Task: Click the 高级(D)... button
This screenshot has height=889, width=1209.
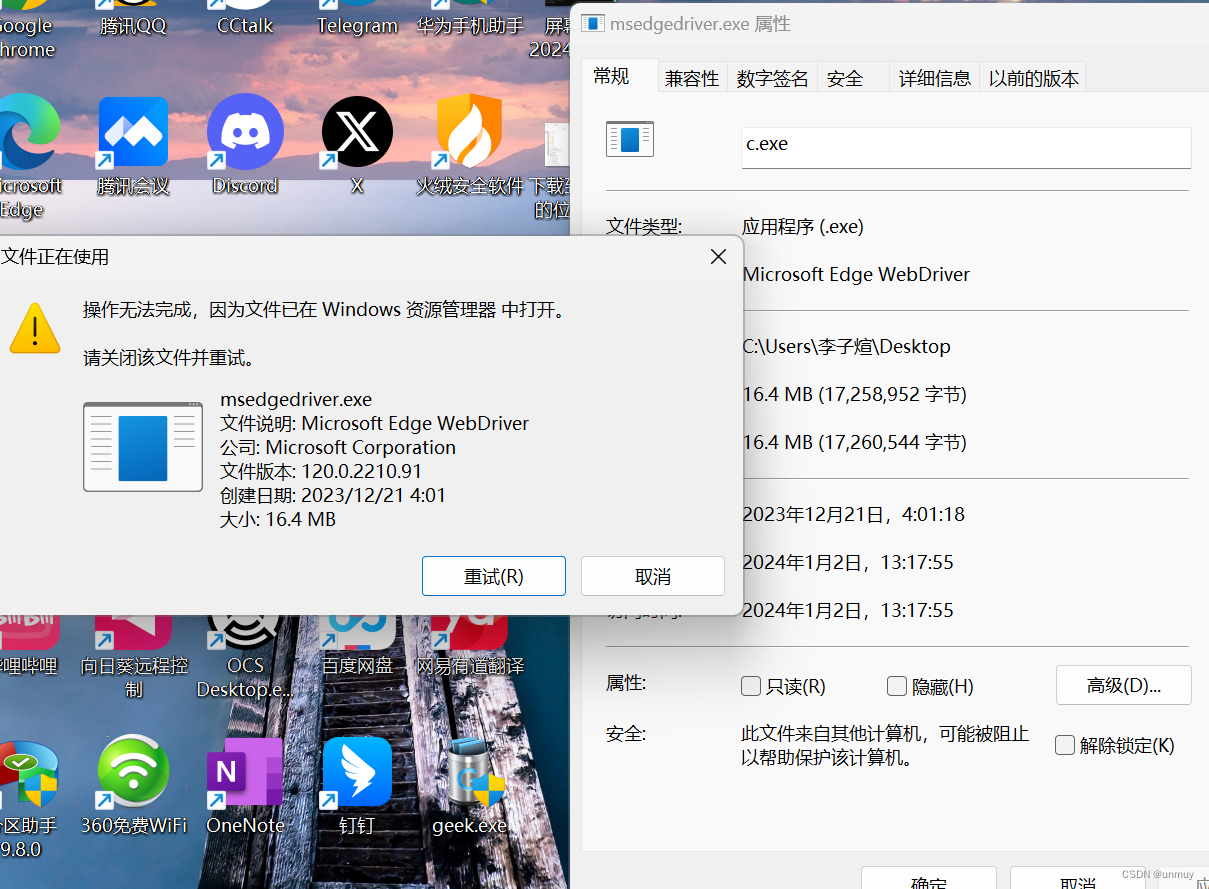Action: coord(1124,685)
